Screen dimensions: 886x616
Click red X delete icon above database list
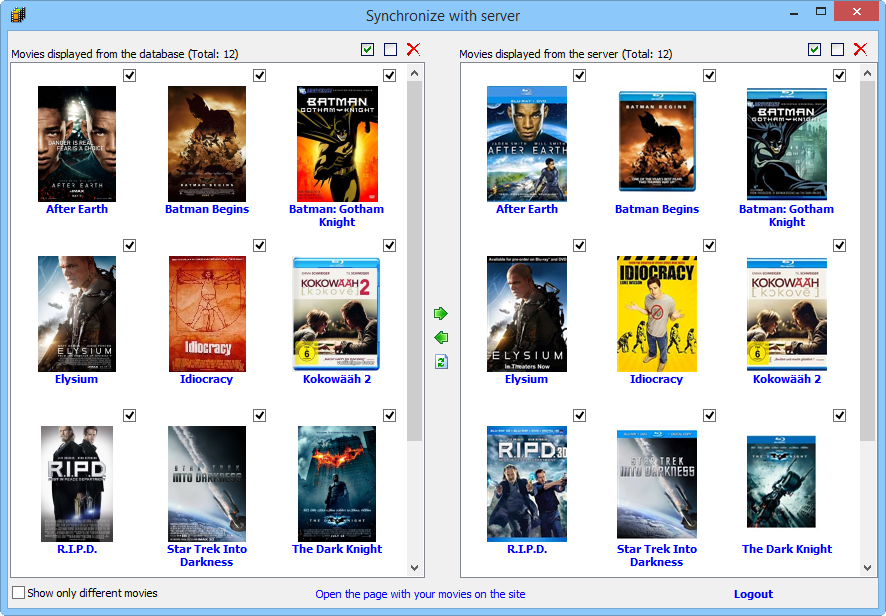[414, 49]
